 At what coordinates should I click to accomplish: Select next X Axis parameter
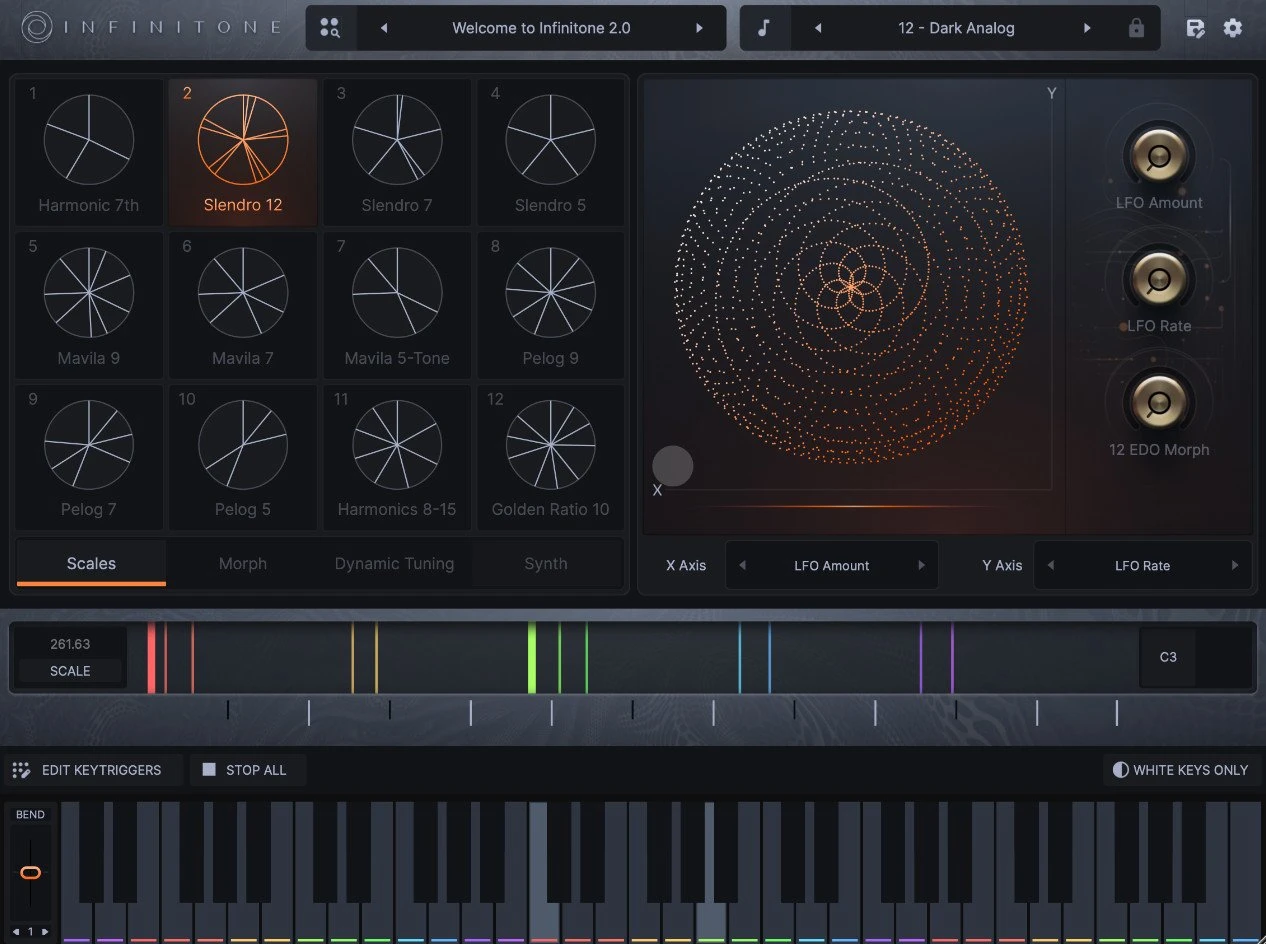(921, 566)
